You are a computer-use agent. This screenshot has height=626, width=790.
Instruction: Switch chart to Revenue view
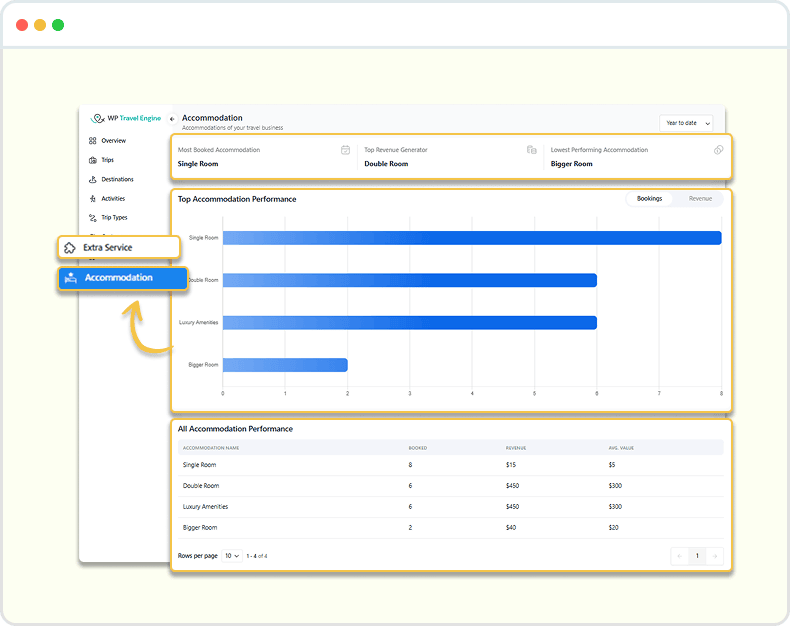(700, 199)
